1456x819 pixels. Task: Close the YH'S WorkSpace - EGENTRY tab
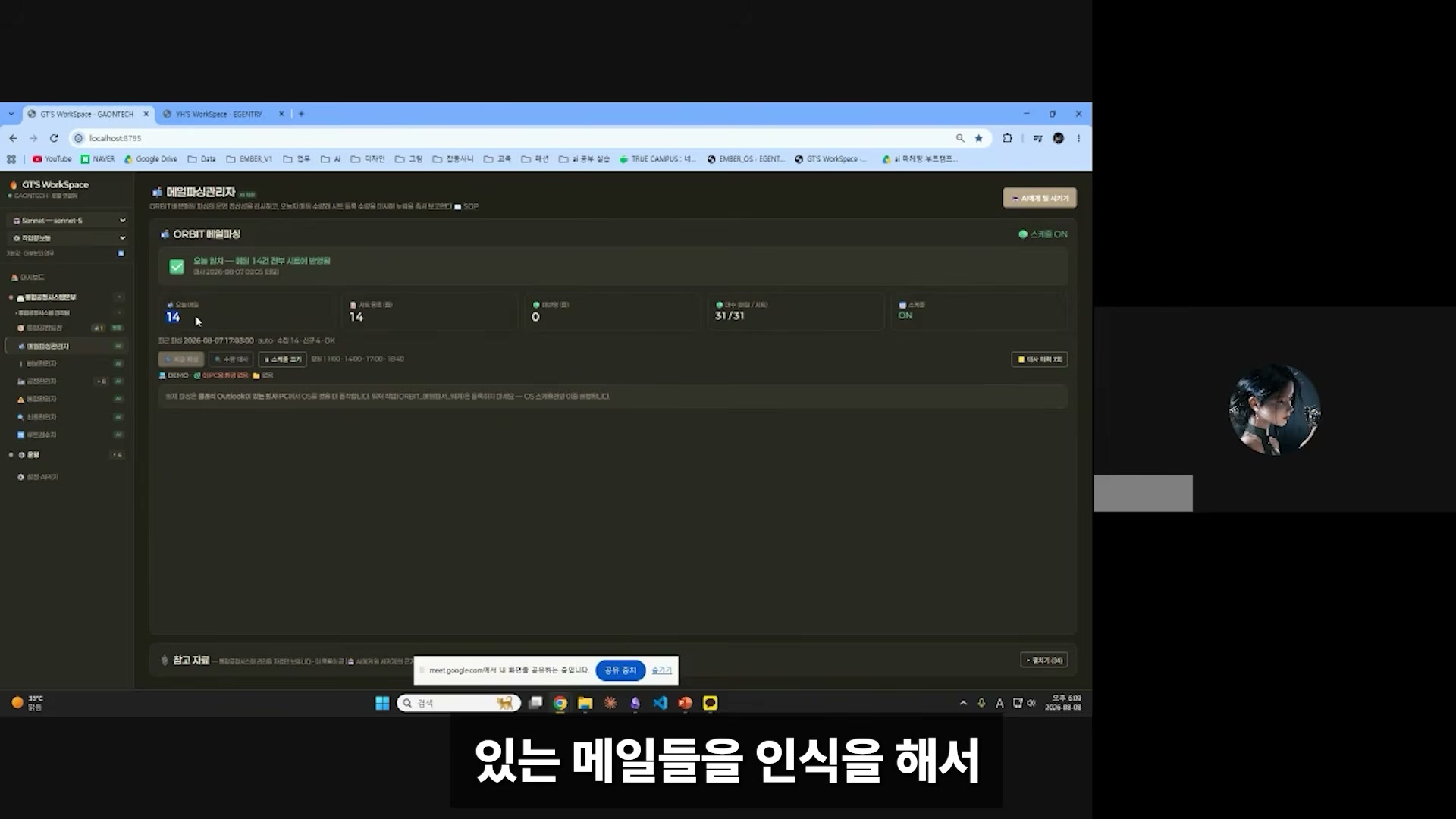coord(281,114)
